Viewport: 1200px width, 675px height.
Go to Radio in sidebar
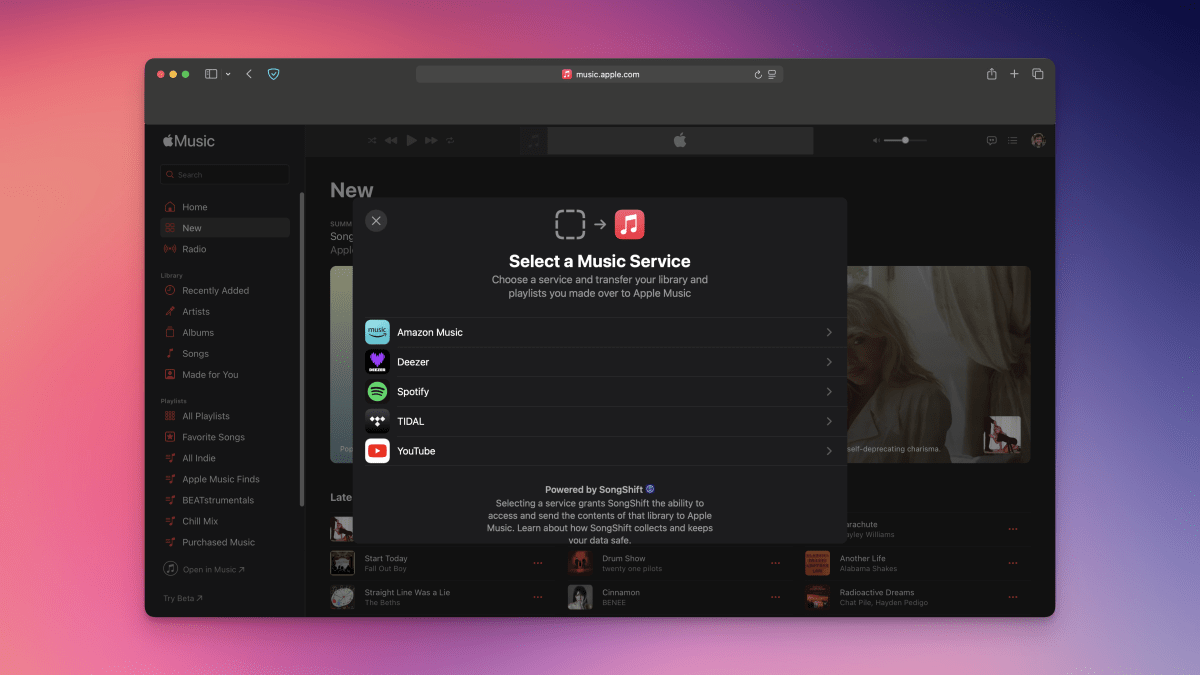coord(194,249)
